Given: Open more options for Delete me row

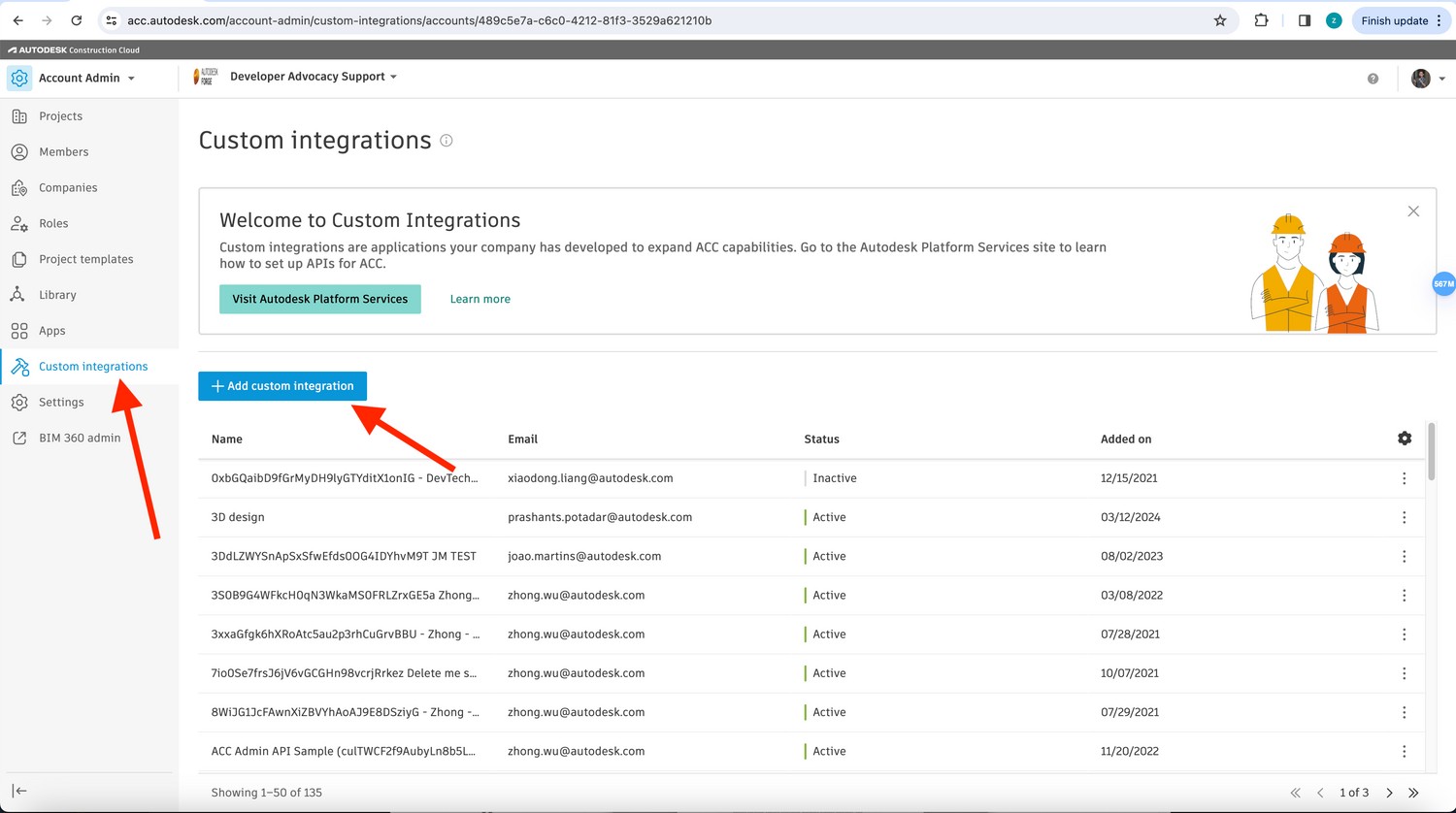Looking at the screenshot, I should click(x=1404, y=672).
